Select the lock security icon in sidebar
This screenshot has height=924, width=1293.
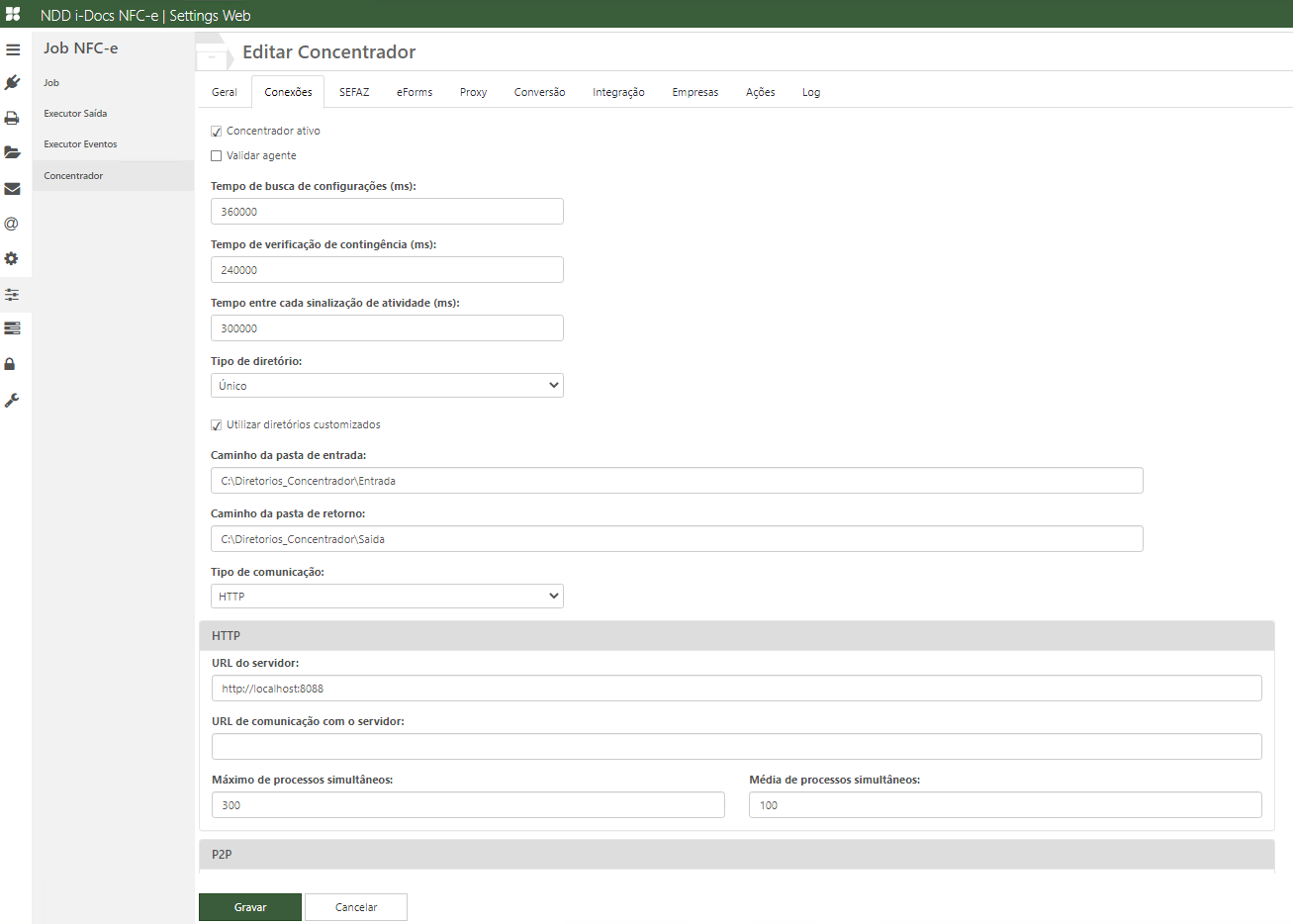13,364
